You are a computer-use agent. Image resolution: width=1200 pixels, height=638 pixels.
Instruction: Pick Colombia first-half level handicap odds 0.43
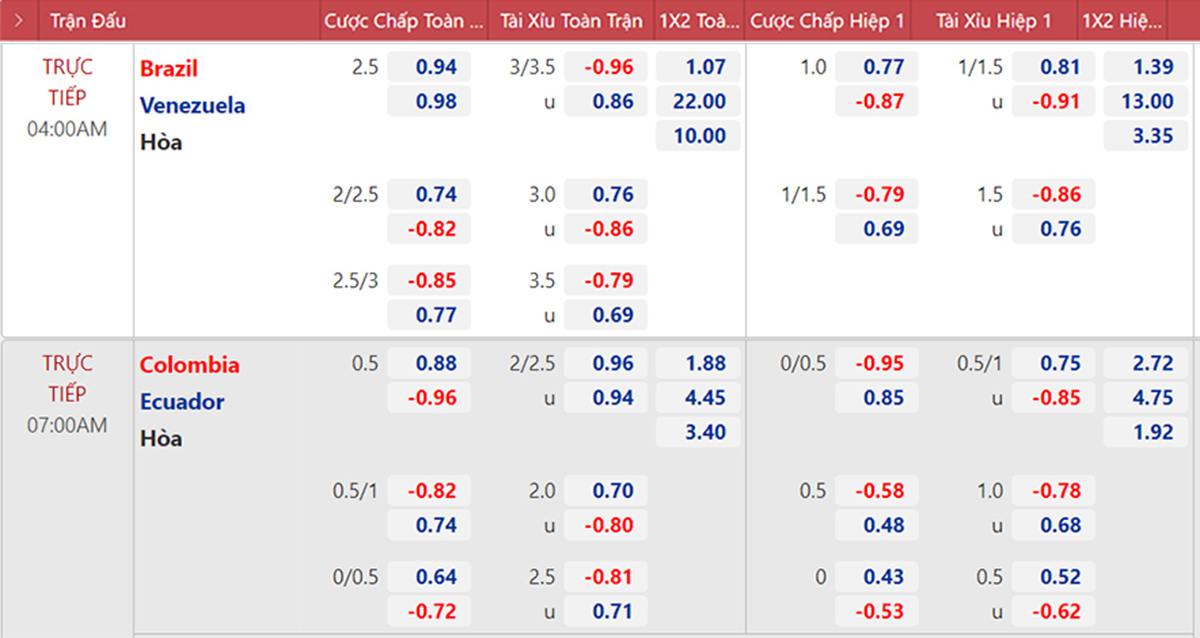[x=877, y=576]
